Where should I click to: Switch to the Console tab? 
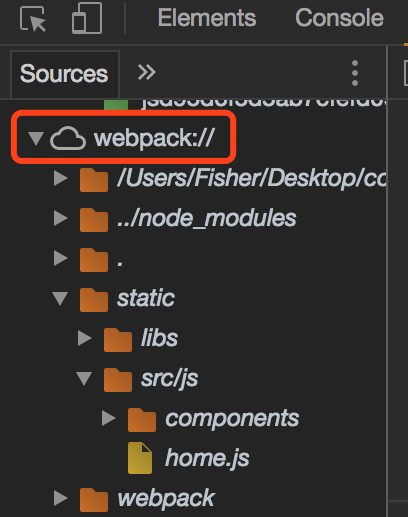339,18
